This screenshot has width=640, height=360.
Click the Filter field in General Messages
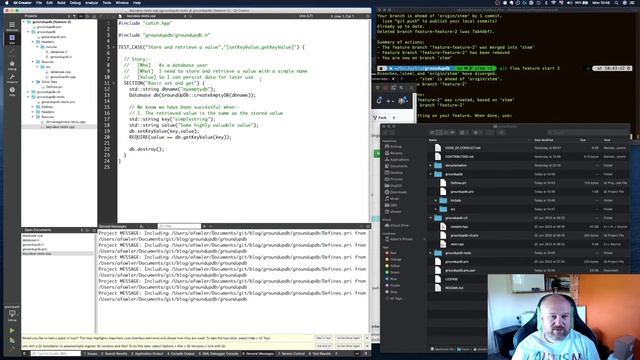pos(179,226)
